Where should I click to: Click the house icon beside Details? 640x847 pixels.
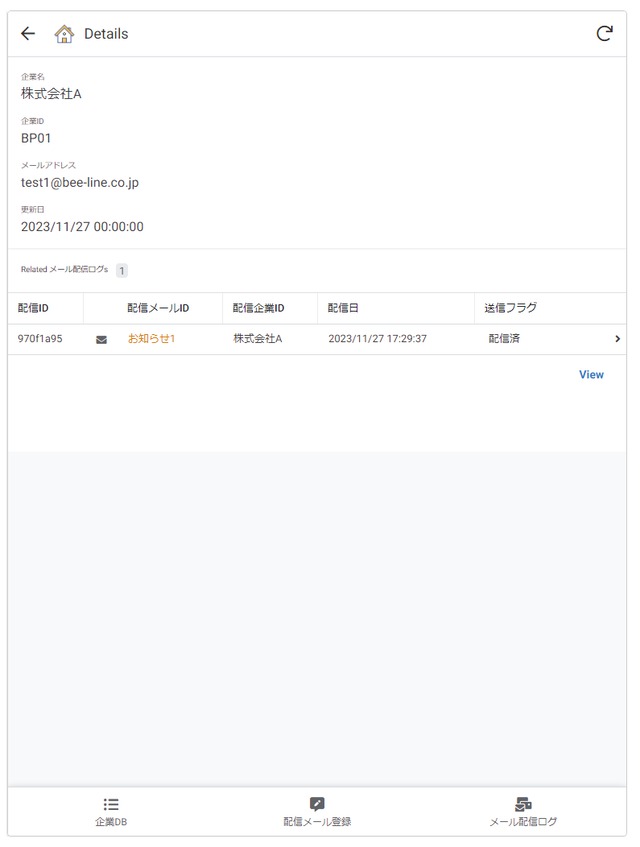click(x=64, y=34)
